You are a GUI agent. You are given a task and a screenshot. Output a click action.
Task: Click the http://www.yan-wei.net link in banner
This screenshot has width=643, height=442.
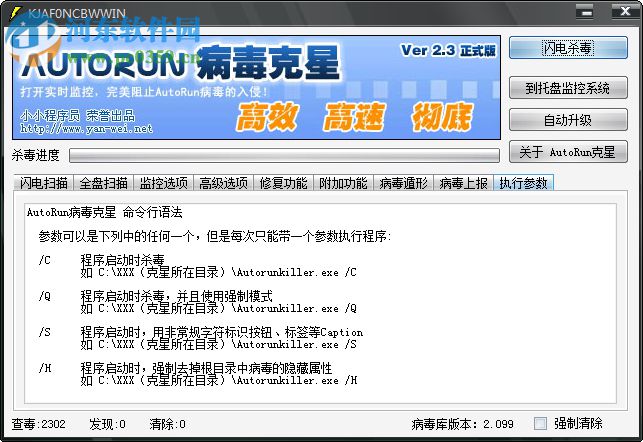(x=87, y=129)
